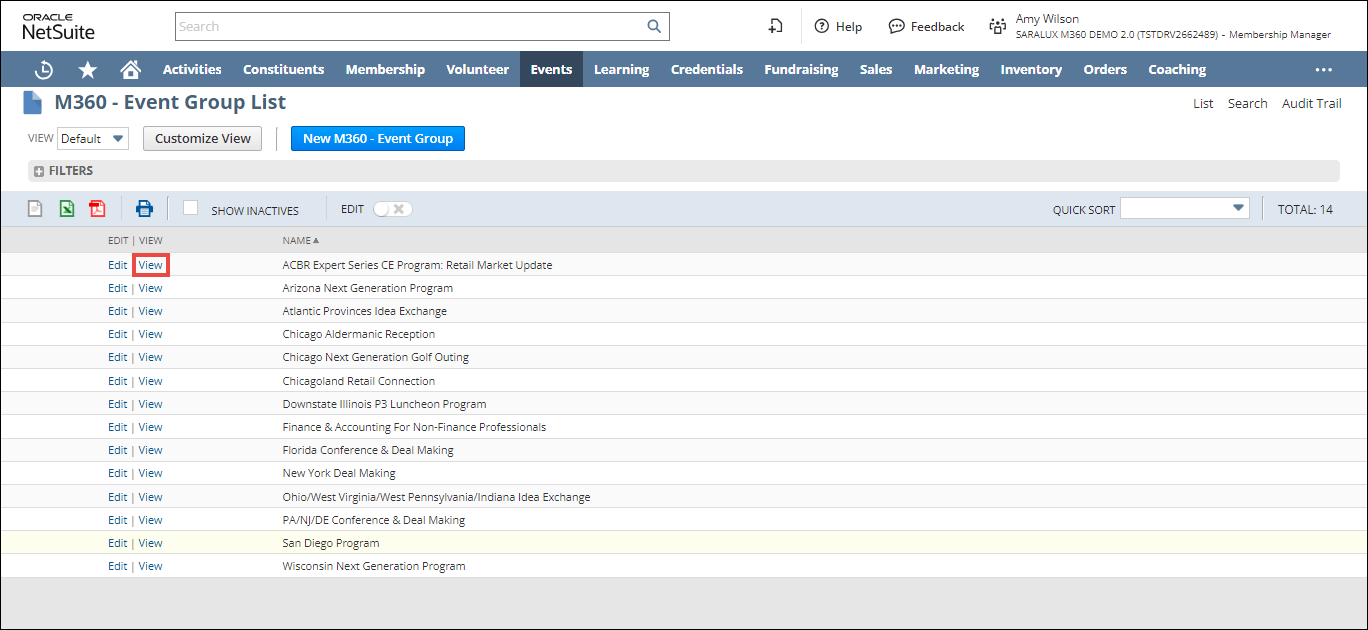Image resolution: width=1368 pixels, height=630 pixels.
Task: Go to the Home house icon
Action: (130, 70)
